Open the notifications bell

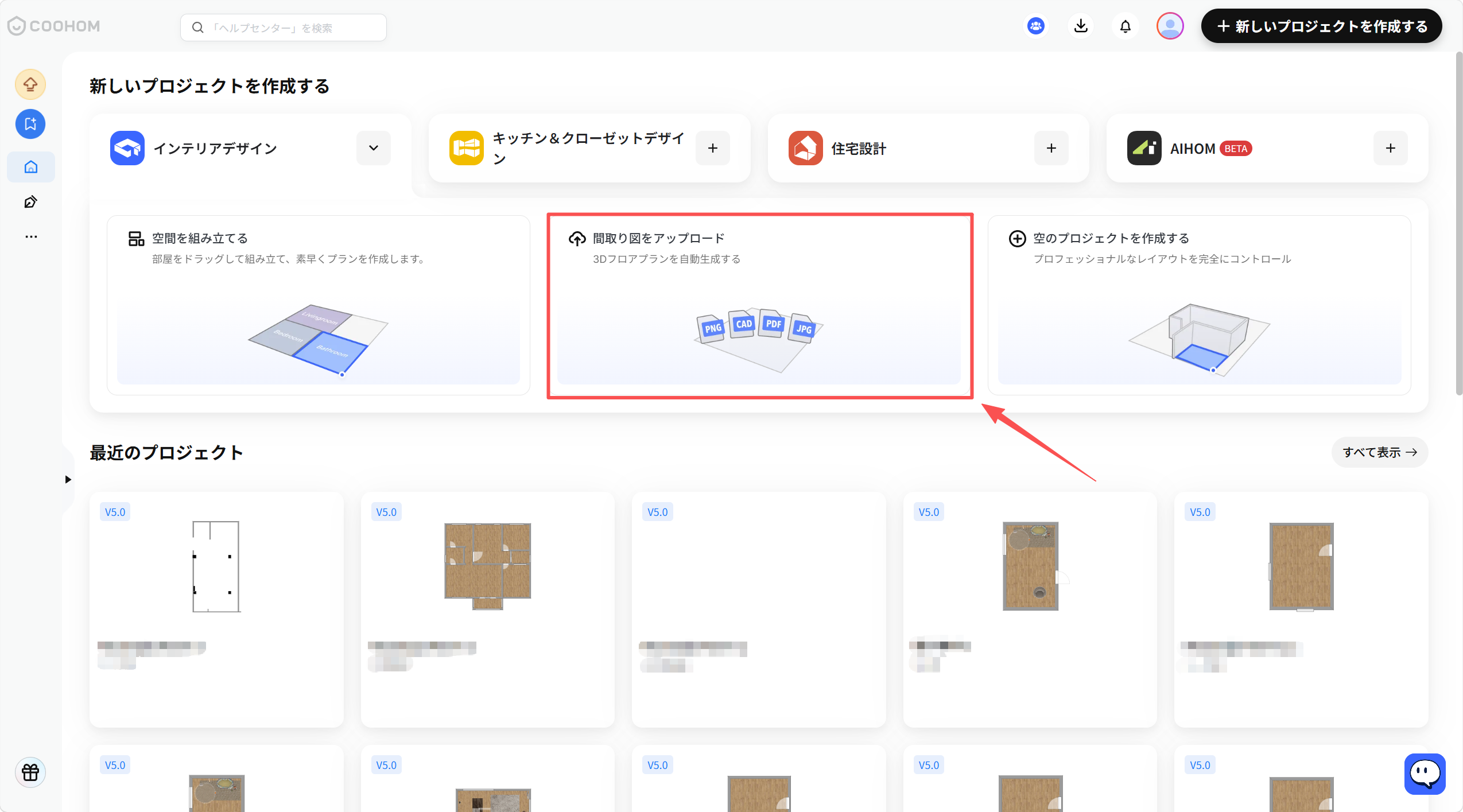coord(1125,26)
